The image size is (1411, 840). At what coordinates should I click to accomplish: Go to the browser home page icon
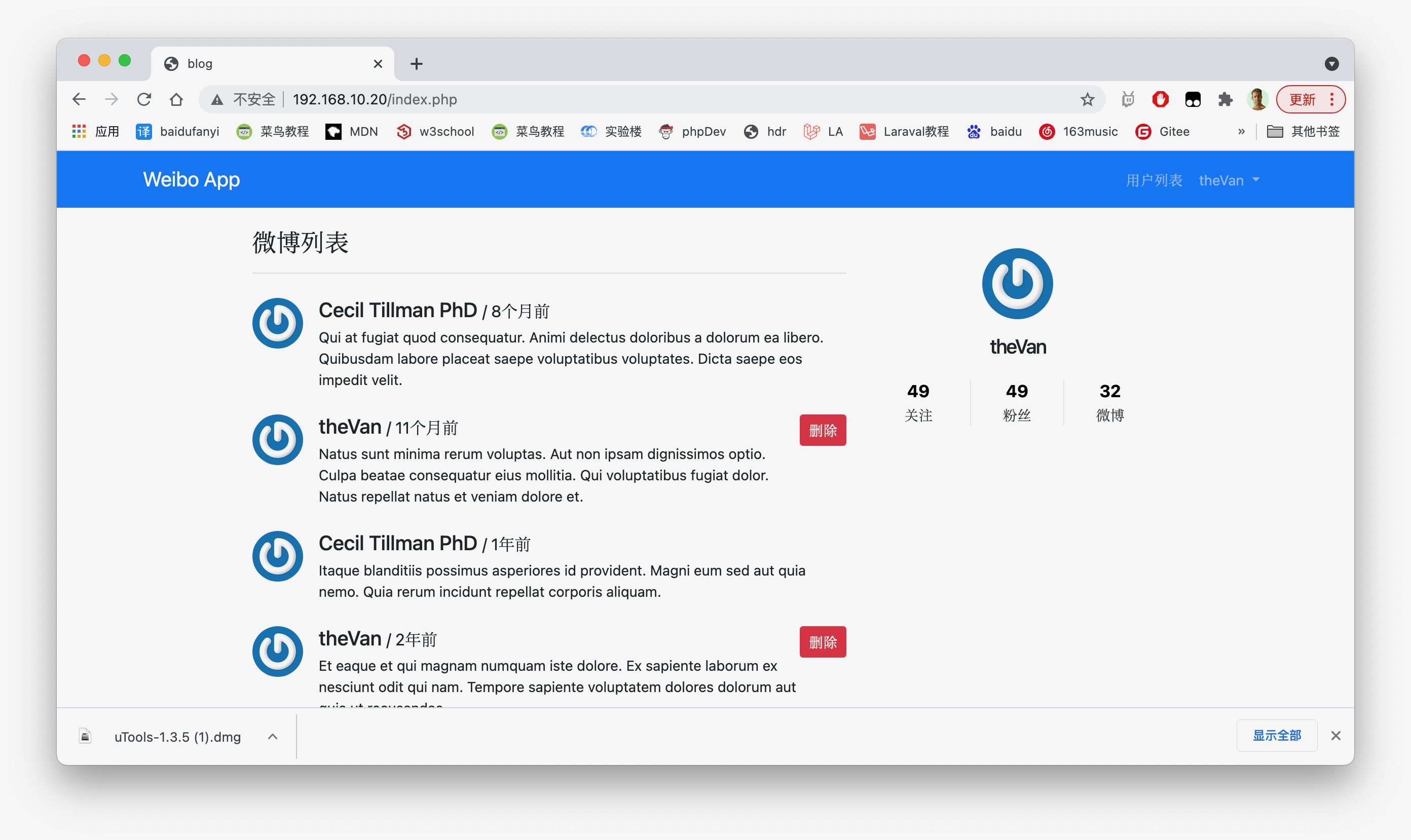tap(176, 100)
